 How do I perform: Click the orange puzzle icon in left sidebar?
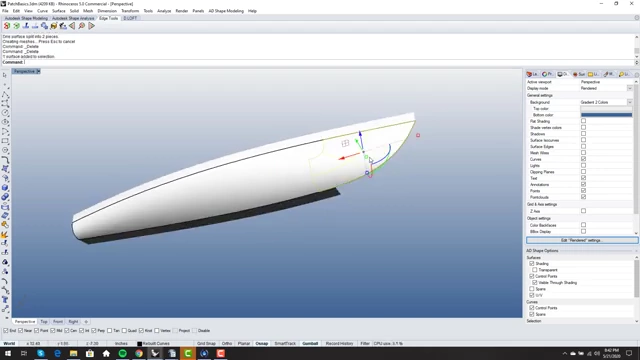(x=5, y=224)
